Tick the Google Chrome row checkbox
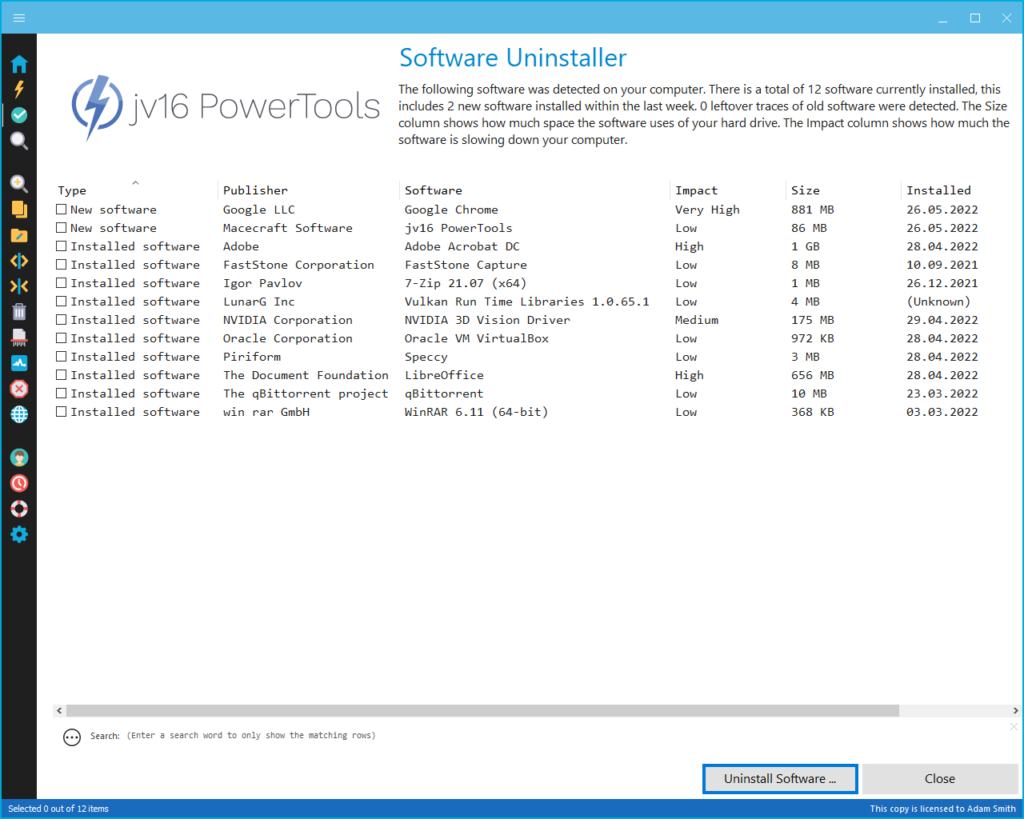This screenshot has width=1024, height=819. 61,209
